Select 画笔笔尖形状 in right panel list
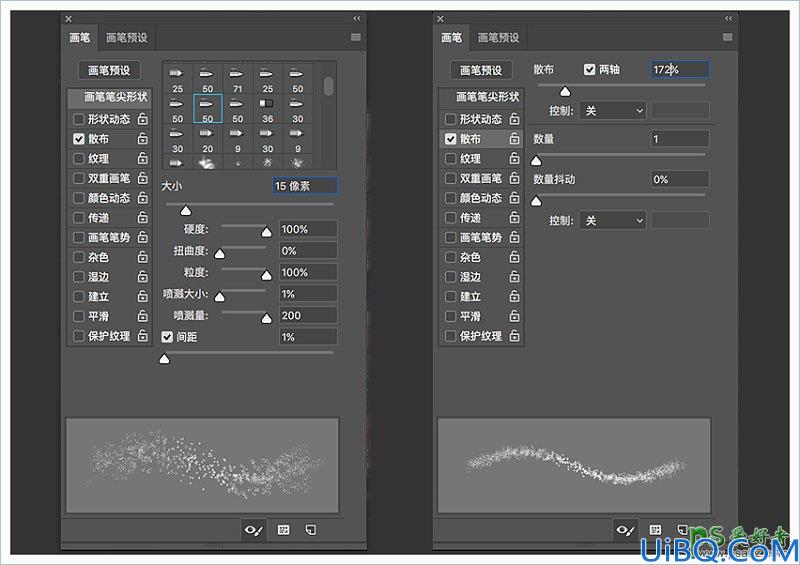 (482, 97)
